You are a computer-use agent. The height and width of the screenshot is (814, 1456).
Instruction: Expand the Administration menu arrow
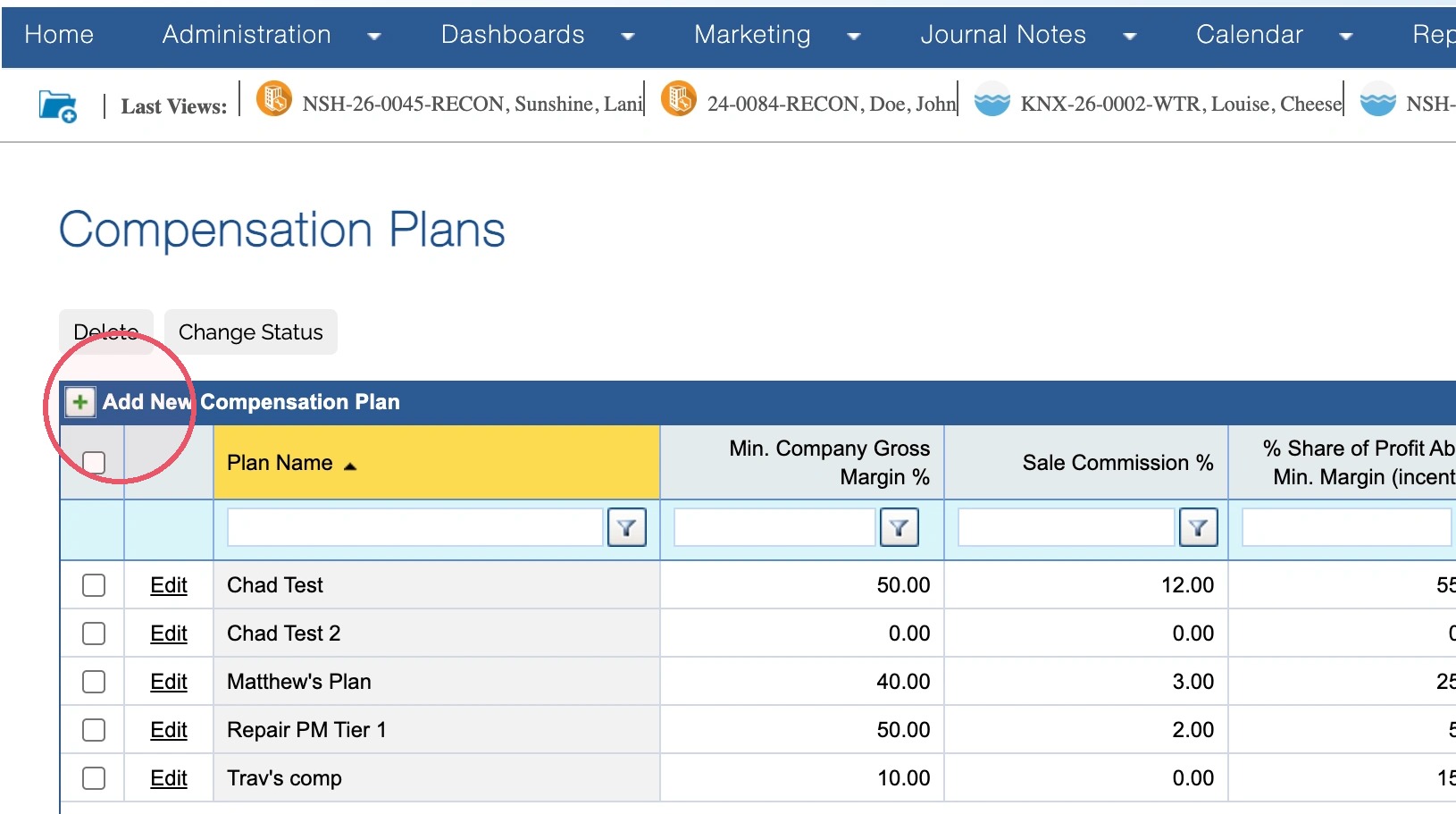[x=374, y=37]
